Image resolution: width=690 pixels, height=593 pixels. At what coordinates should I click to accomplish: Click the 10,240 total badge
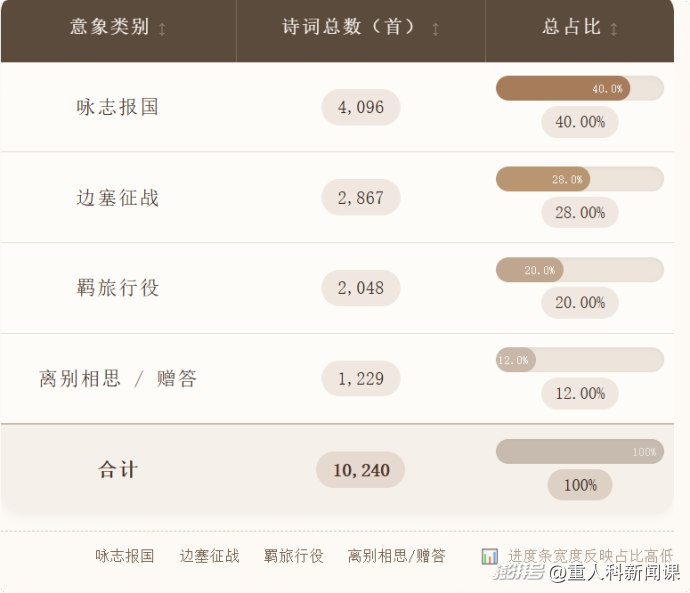[x=361, y=470]
